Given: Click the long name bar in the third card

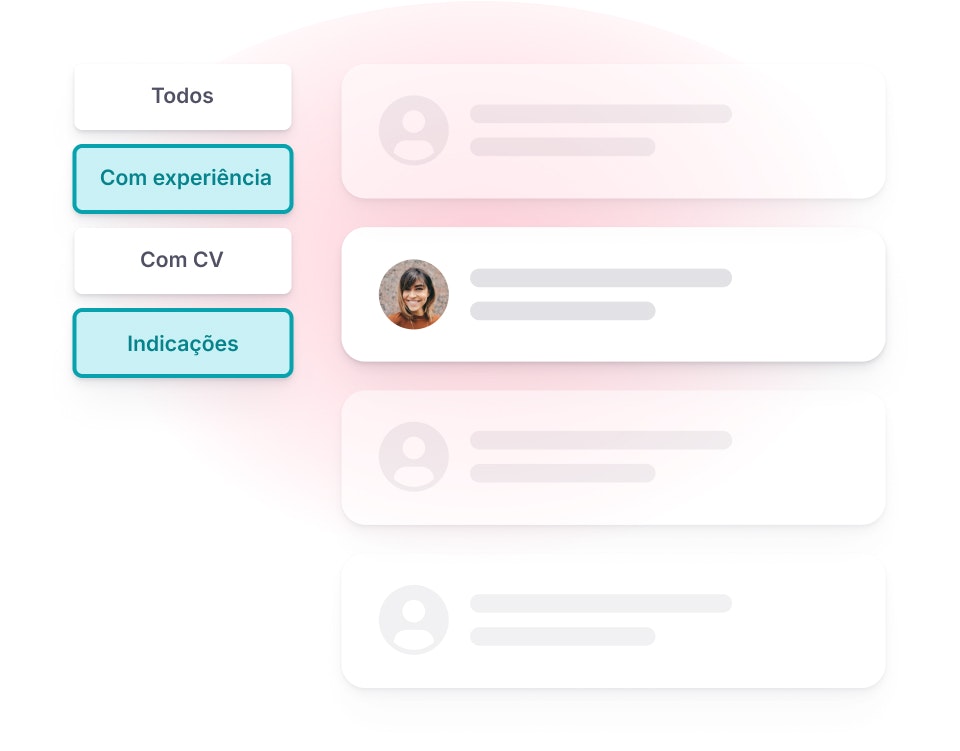Looking at the screenshot, I should point(600,440).
